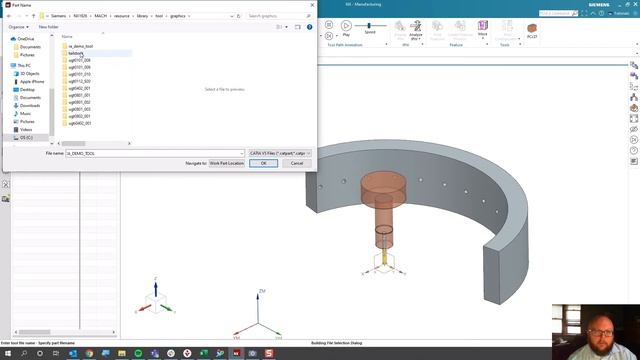Click the Analyze IPW tool
This screenshot has height=360, width=640.
[416, 30]
